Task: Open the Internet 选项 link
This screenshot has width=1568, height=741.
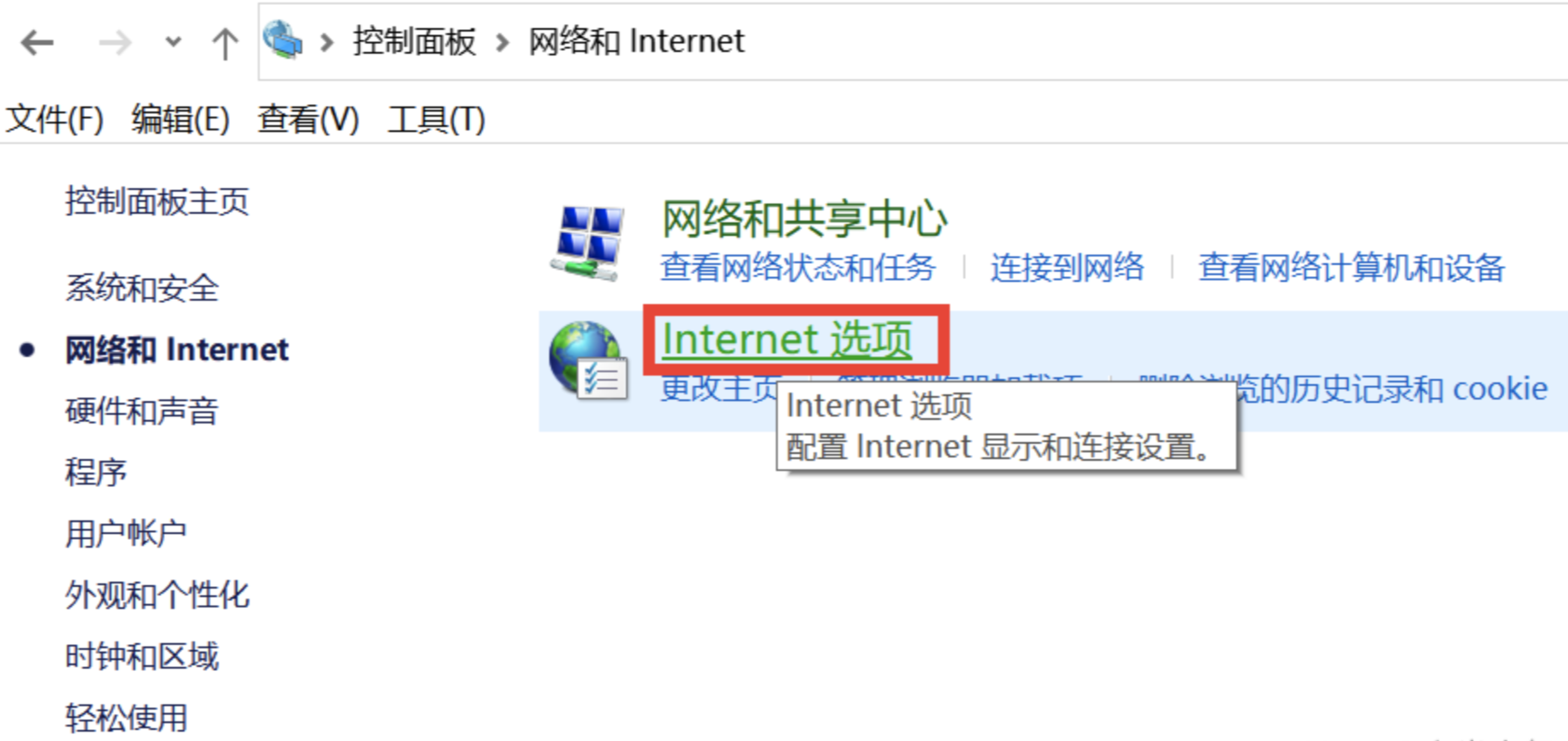Action: point(787,339)
